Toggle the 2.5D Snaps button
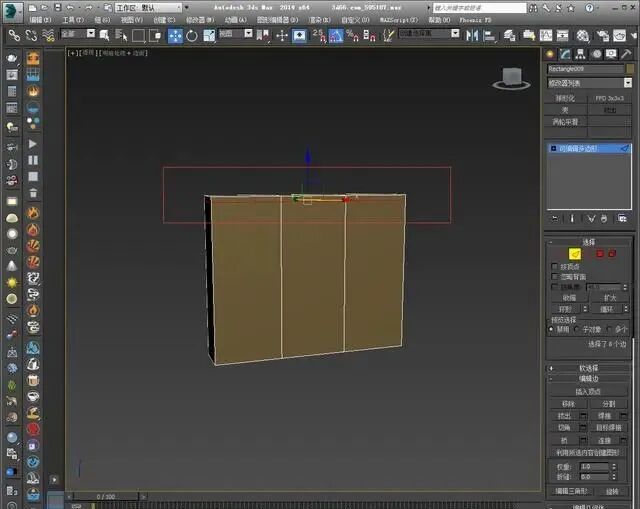The width and height of the screenshot is (640, 509). (x=319, y=36)
